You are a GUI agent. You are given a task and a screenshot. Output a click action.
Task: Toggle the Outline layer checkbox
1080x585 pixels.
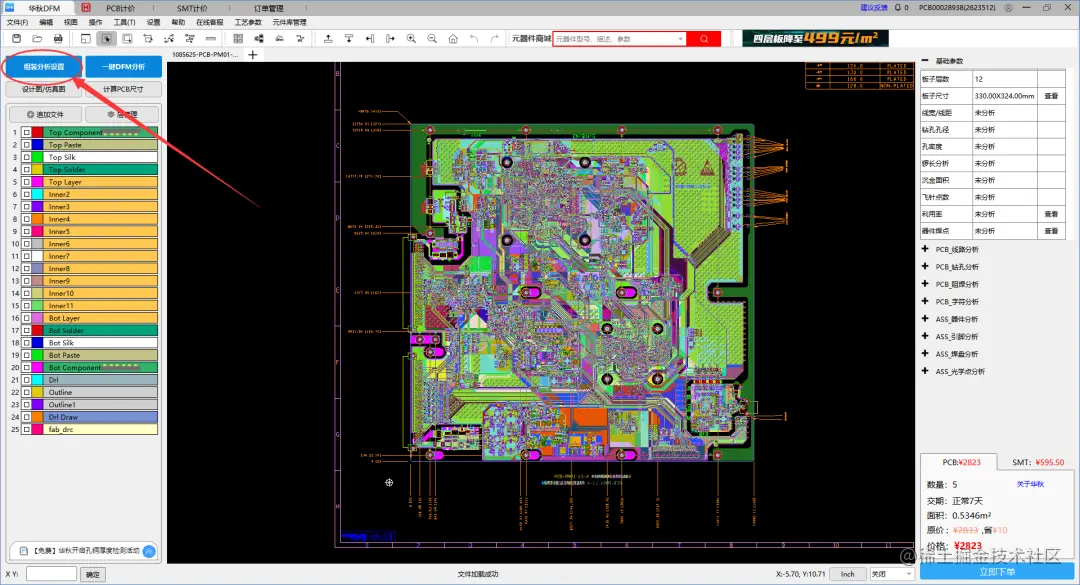[x=26, y=392]
